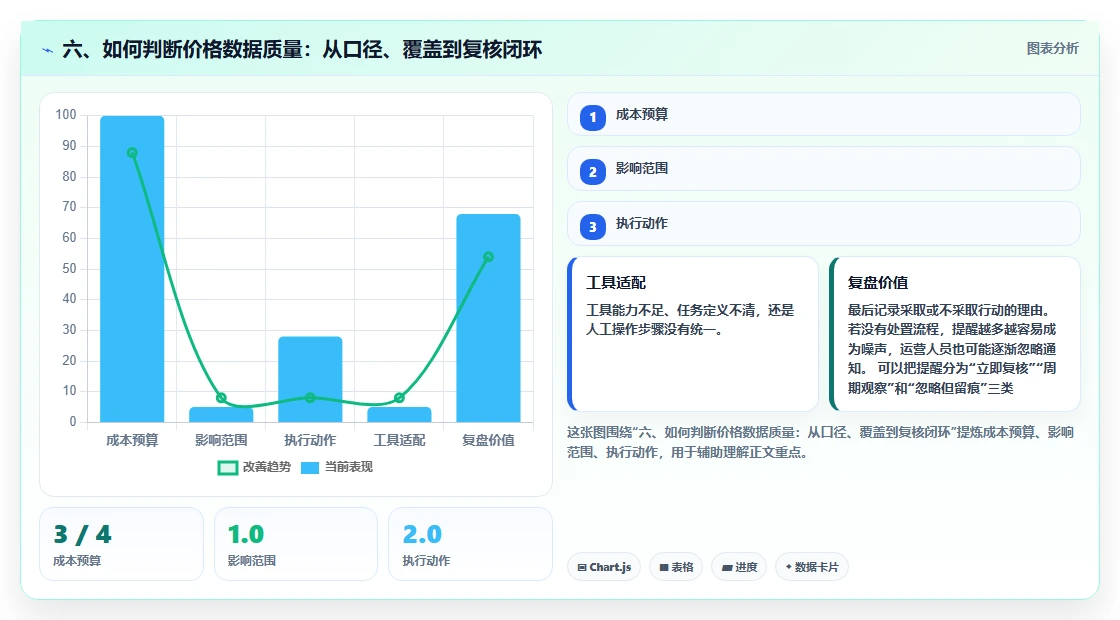Click the 影响范围 bar in the chart
This screenshot has height=620, width=1120.
click(x=221, y=414)
